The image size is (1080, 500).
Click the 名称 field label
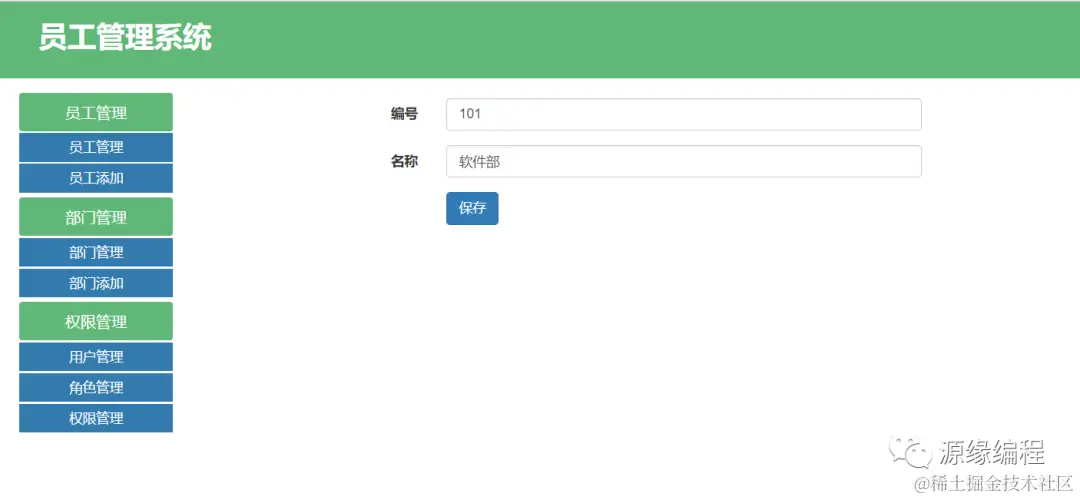point(404,162)
